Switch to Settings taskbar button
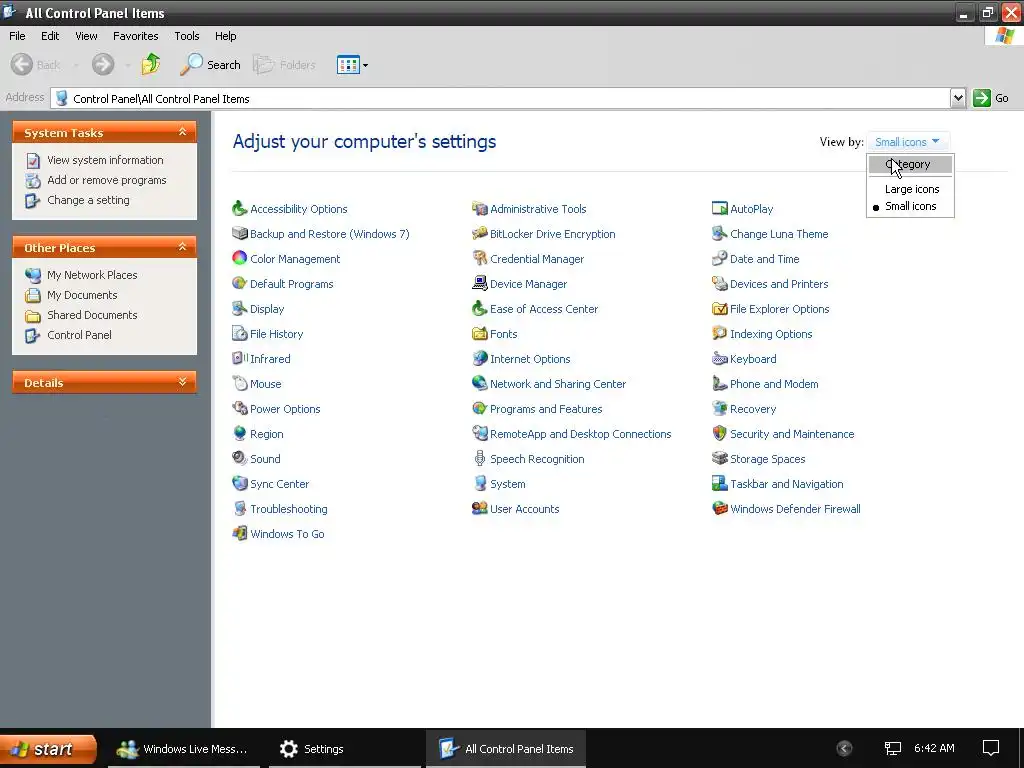The height and width of the screenshot is (768, 1024). point(345,748)
